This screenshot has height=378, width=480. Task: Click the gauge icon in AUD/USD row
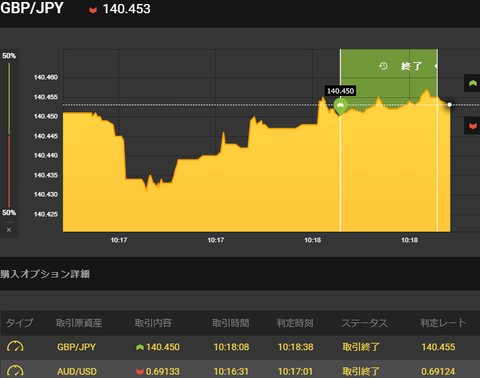(15, 371)
